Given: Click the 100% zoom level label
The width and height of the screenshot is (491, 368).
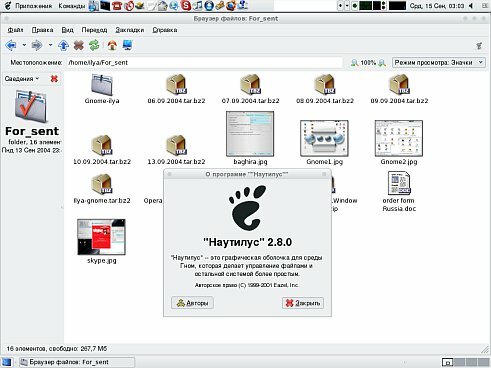Looking at the screenshot, I should tap(368, 63).
